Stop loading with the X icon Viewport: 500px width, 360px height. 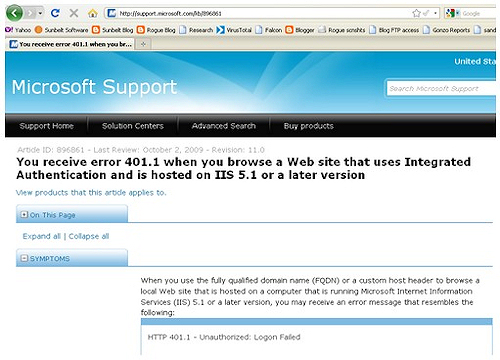74,13
